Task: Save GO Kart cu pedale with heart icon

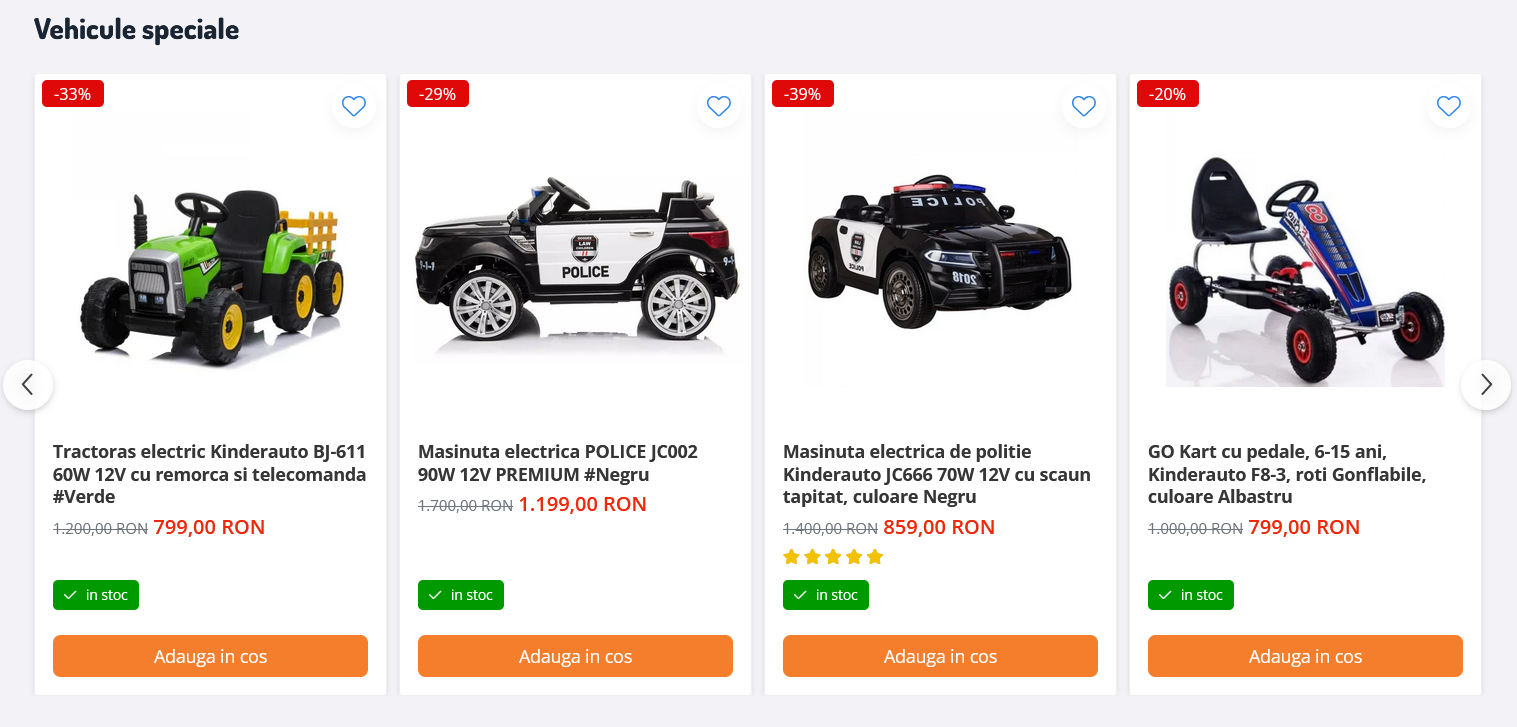Action: click(1449, 106)
